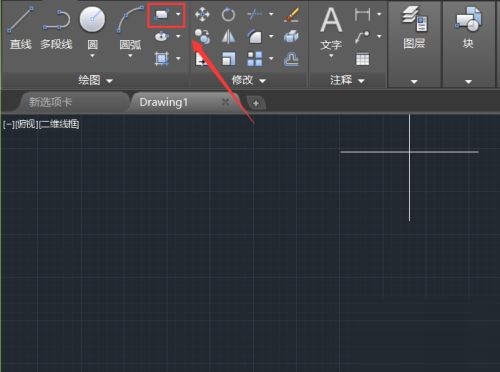Activate the Trim tool
500x372 pixels.
pyautogui.click(x=255, y=14)
